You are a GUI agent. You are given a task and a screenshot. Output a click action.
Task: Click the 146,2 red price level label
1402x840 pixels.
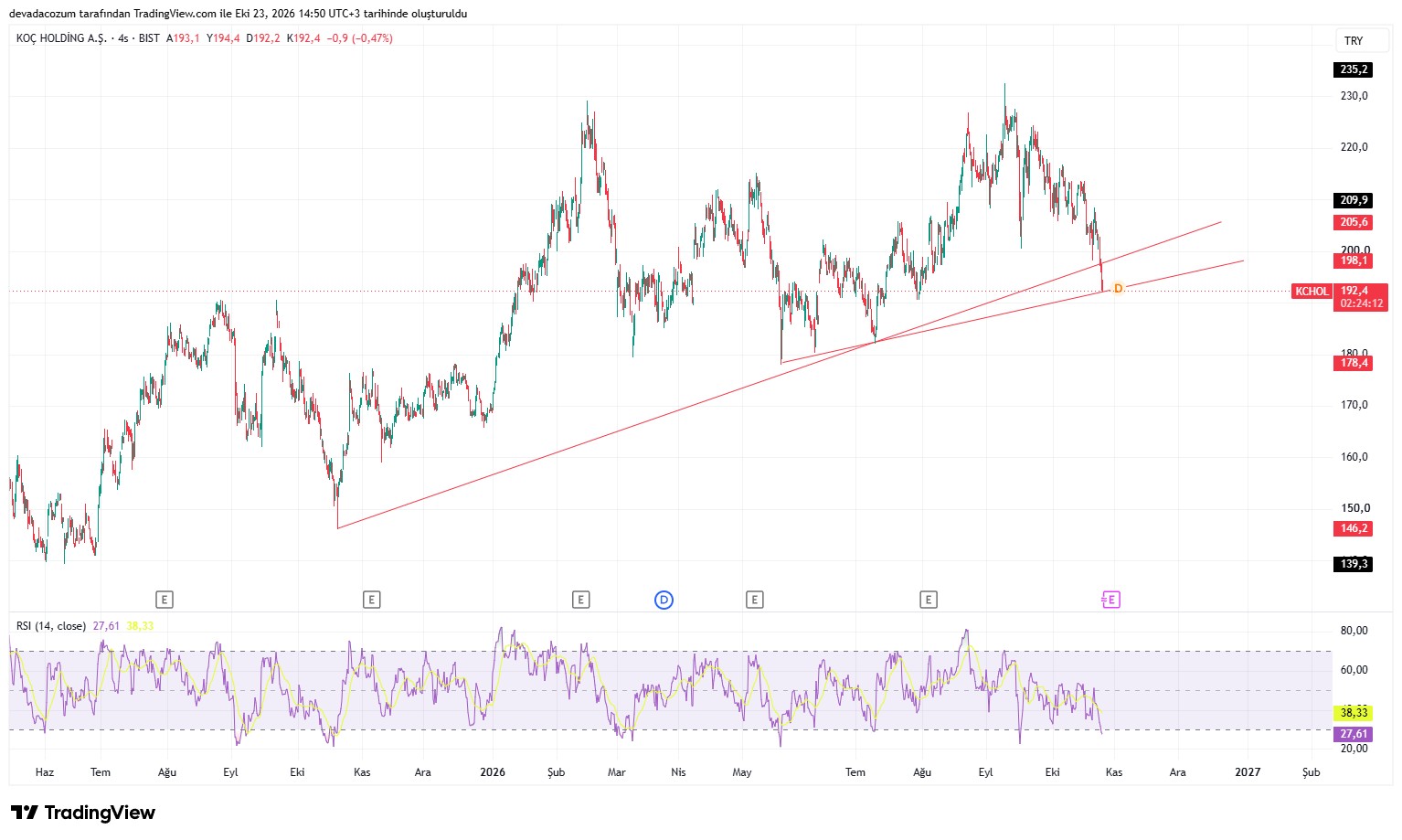point(1353,528)
